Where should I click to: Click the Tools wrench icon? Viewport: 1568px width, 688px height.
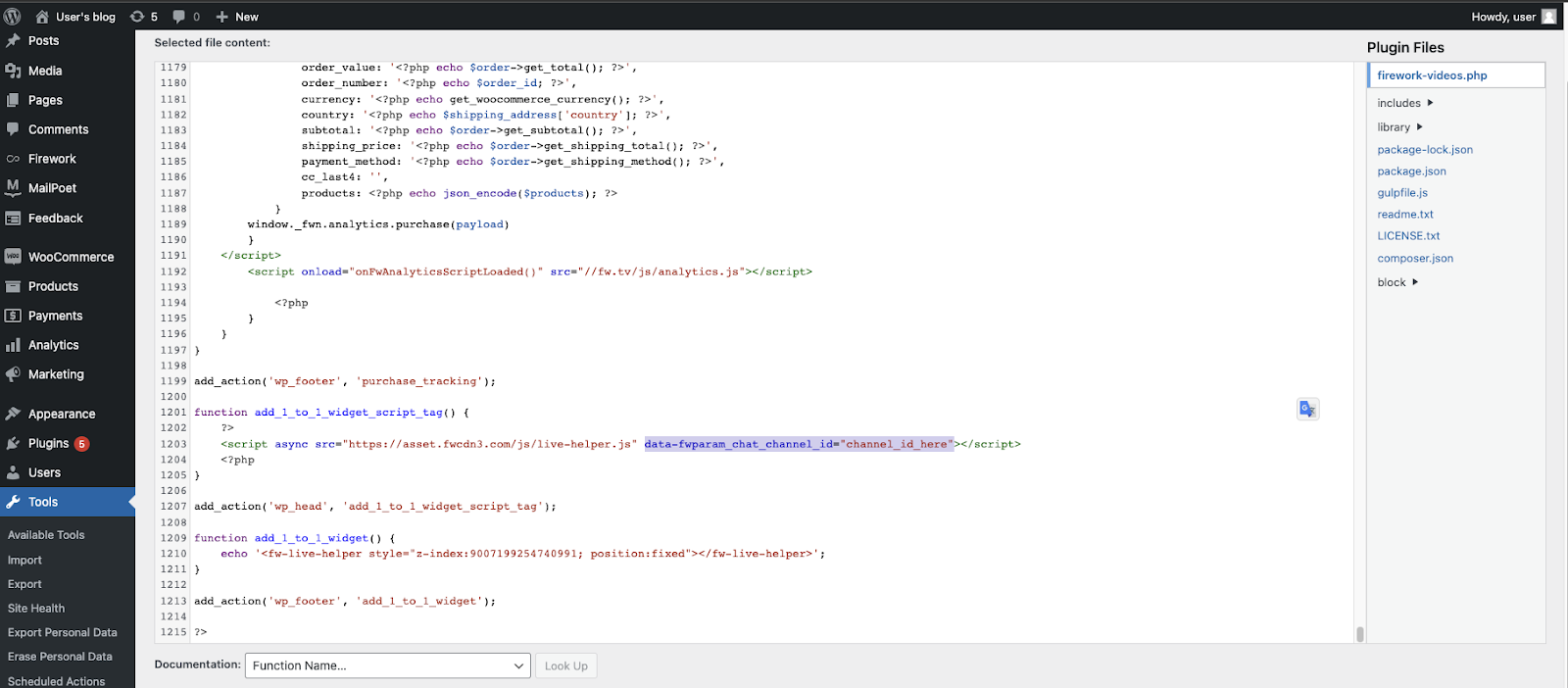coord(13,502)
